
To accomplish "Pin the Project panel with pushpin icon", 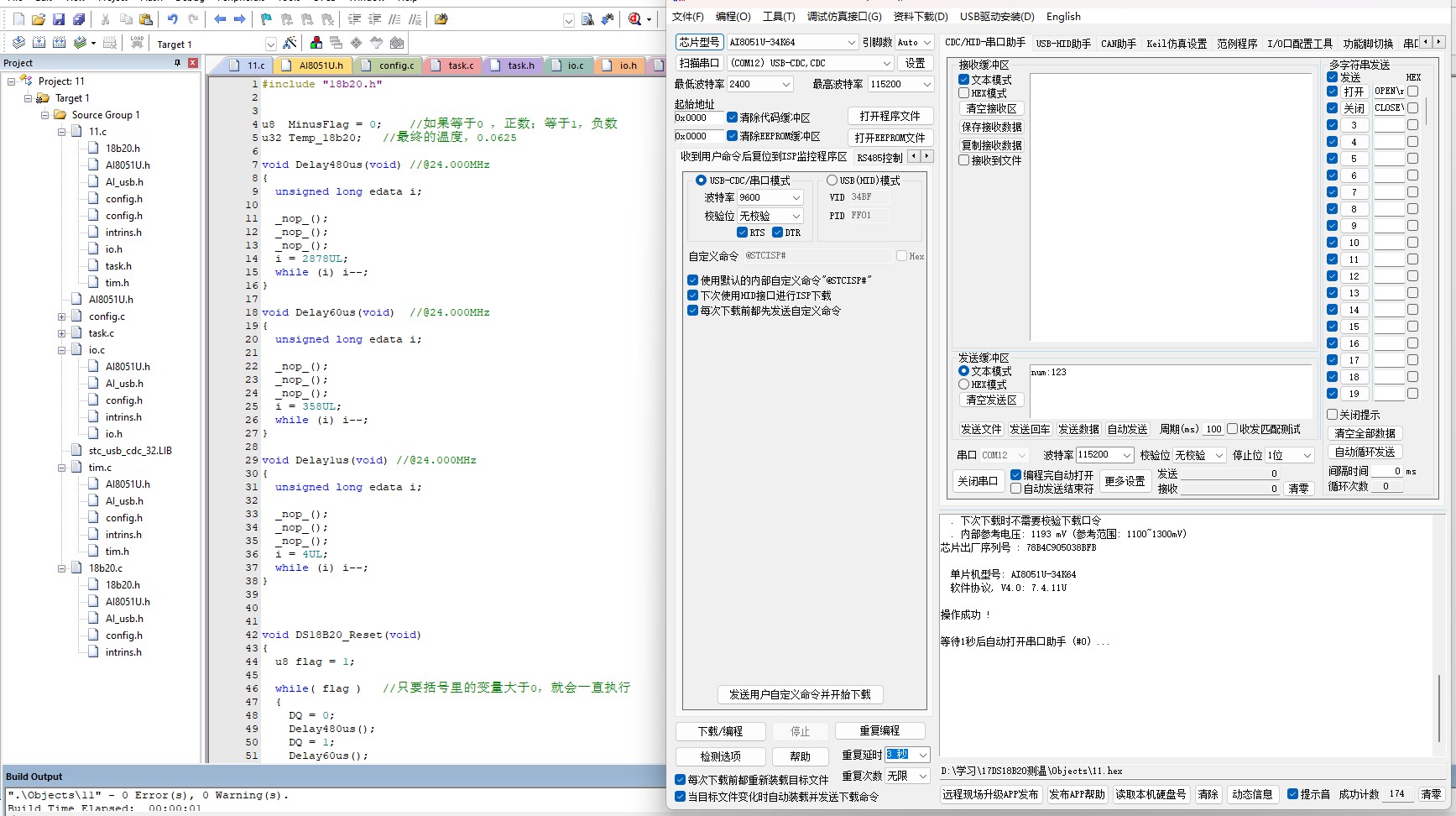I will click(177, 63).
